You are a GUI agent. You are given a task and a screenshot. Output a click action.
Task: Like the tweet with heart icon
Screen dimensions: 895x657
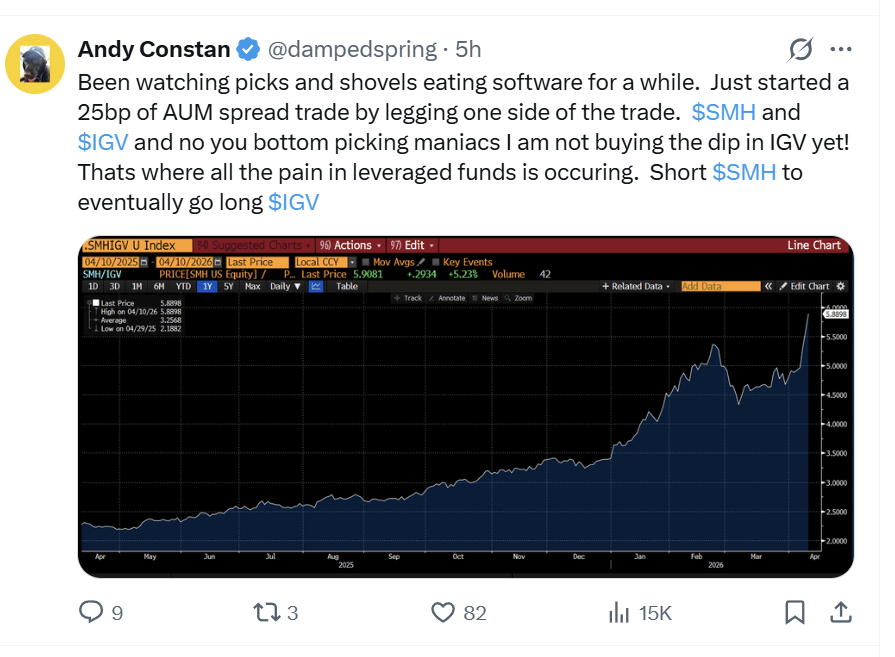pos(443,611)
